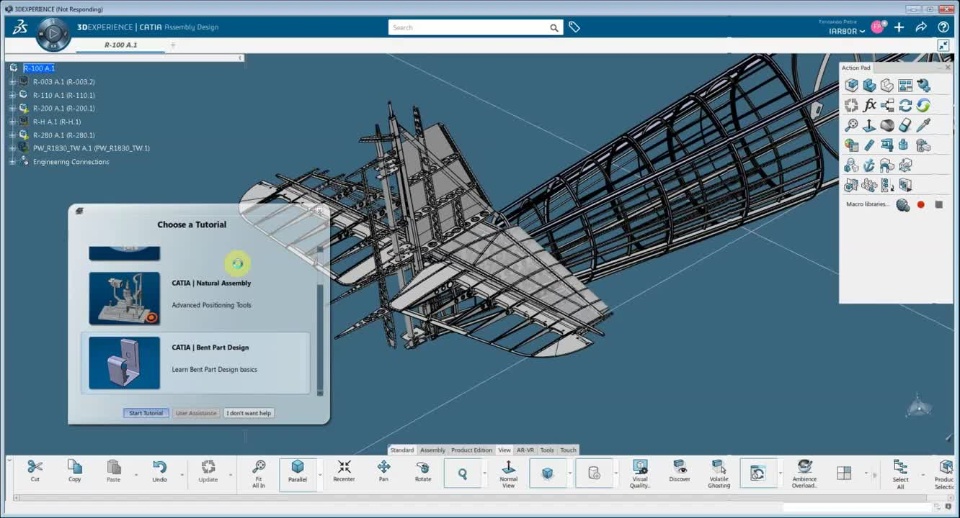Click the grey shaded sphere icon in Action Pad
The image size is (960, 518).
887,125
